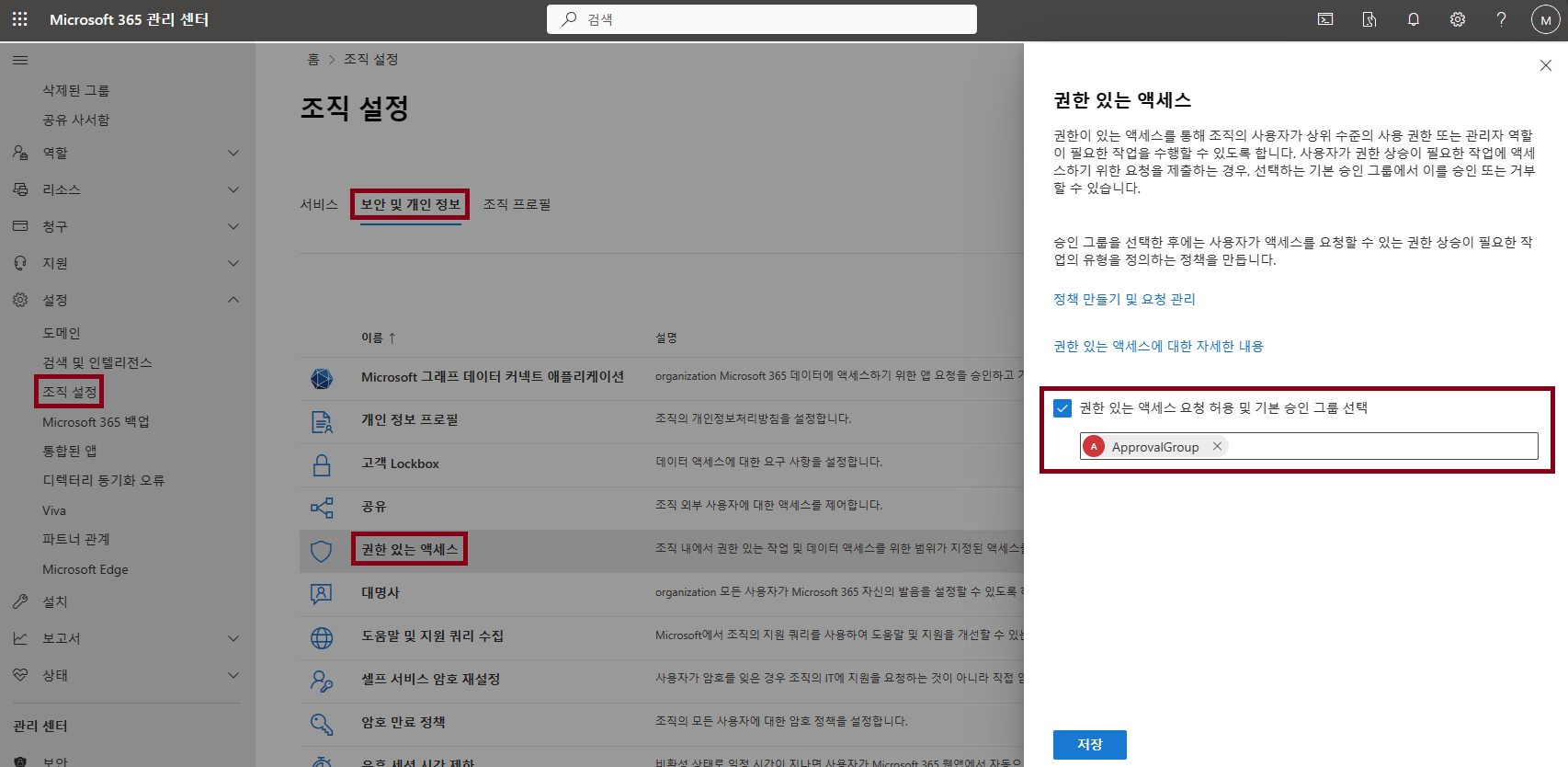This screenshot has height=767, width=1568.
Task: Click the 대명사 person icon
Action: pyautogui.click(x=321, y=594)
